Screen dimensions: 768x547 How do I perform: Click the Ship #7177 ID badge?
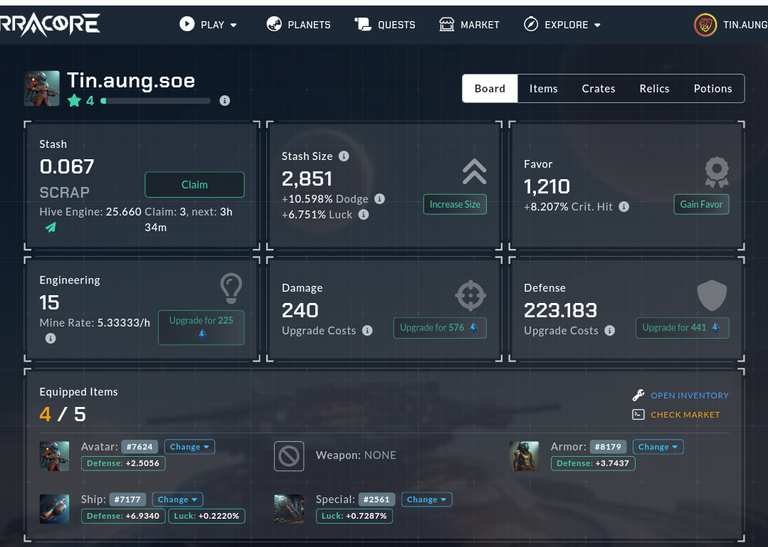[x=127, y=499]
